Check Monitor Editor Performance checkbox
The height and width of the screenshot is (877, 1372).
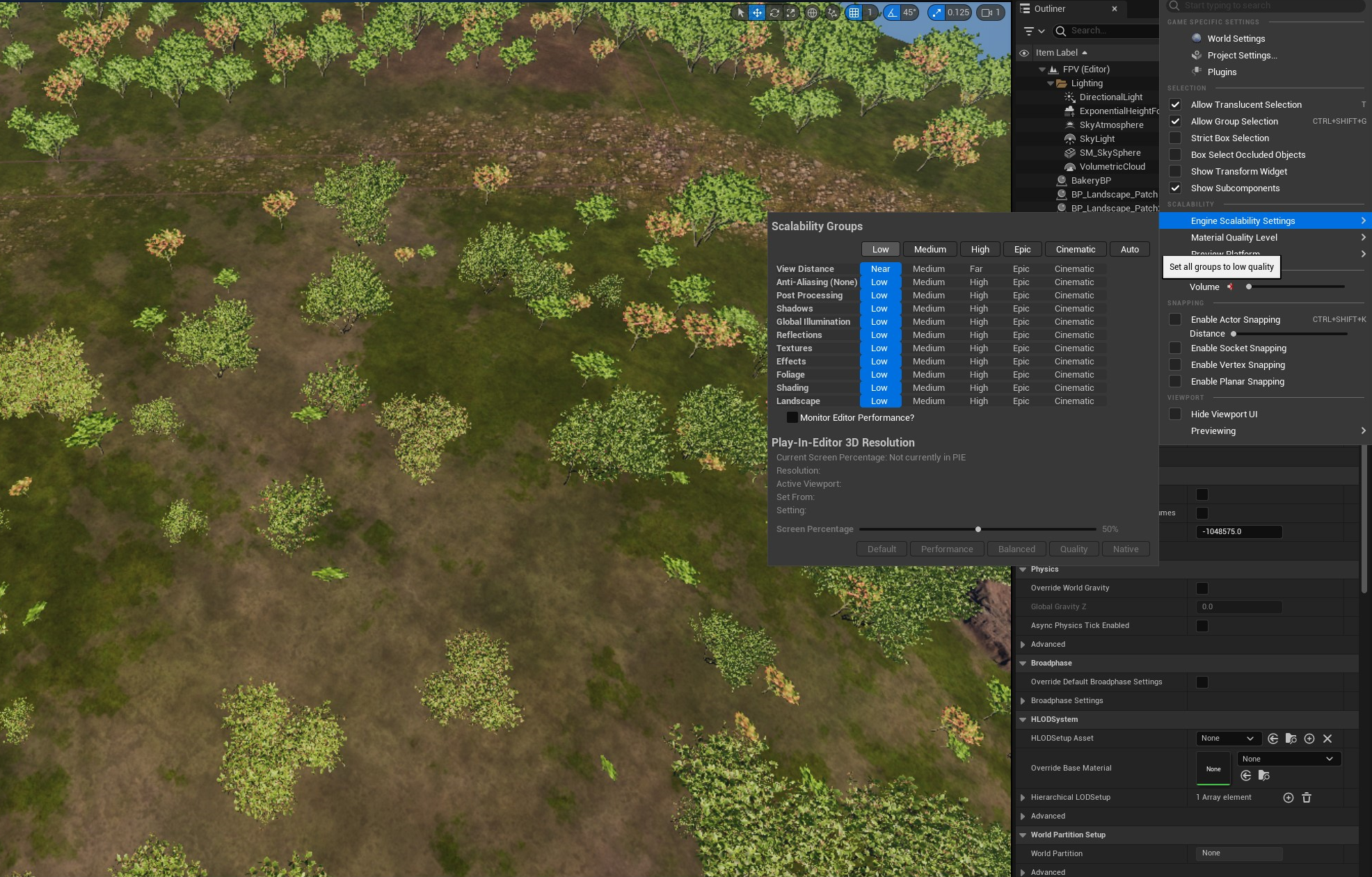click(792, 417)
